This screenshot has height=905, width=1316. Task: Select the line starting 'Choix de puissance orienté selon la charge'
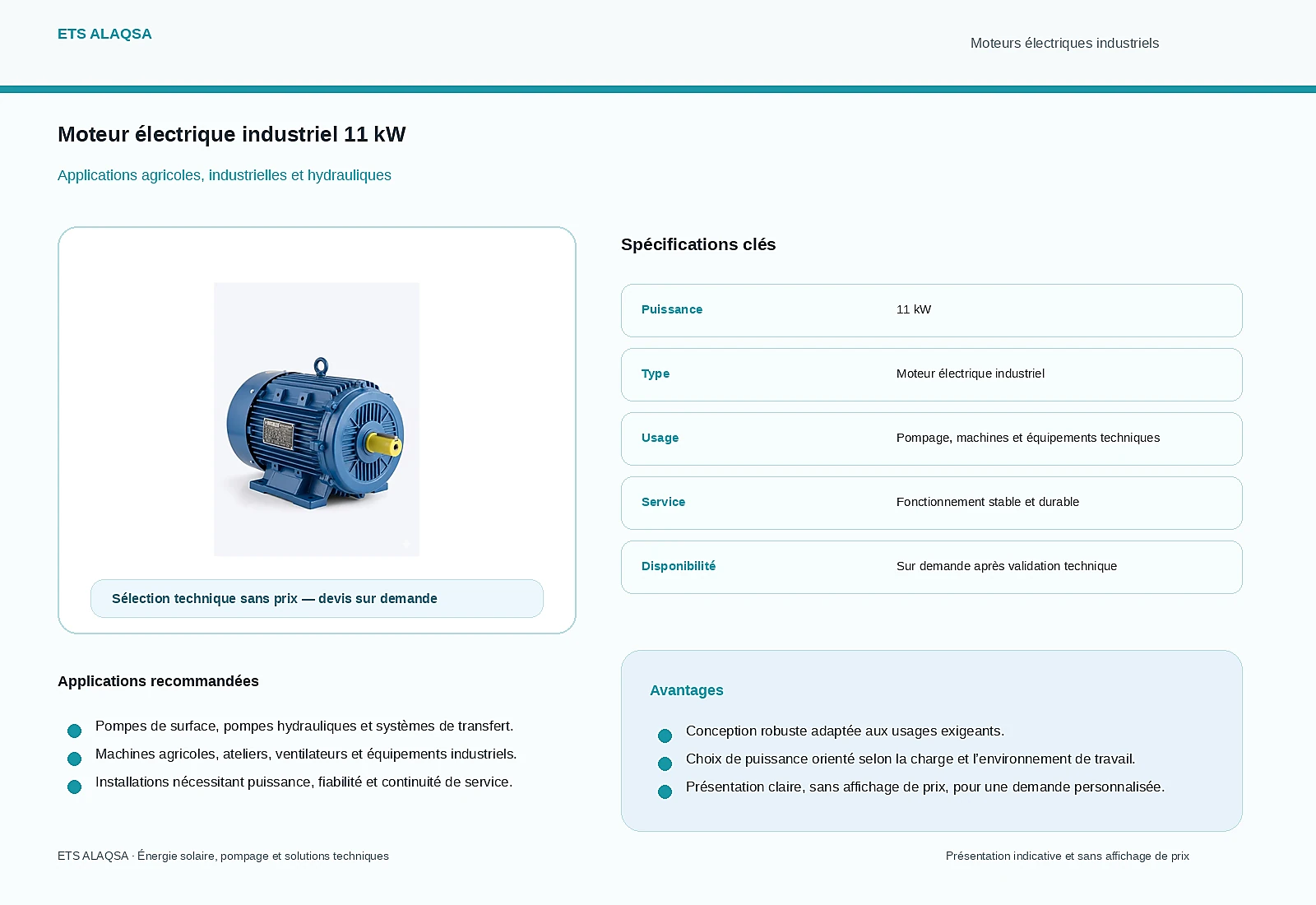[x=911, y=759]
